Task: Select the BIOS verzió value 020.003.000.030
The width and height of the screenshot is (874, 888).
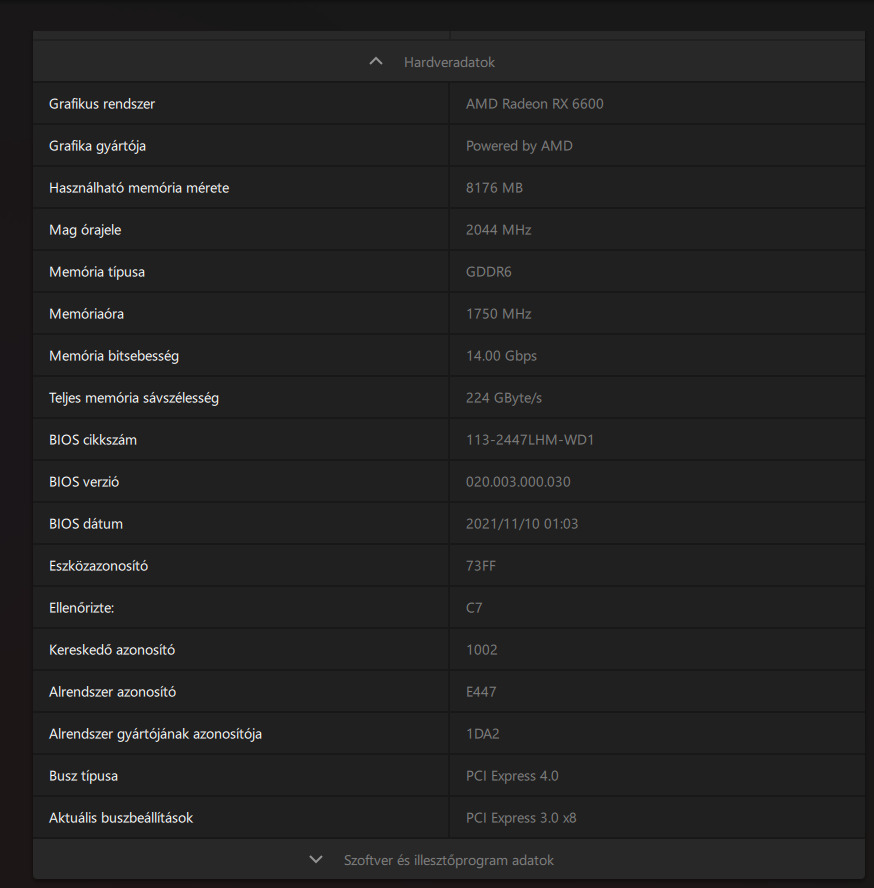Action: click(x=518, y=482)
